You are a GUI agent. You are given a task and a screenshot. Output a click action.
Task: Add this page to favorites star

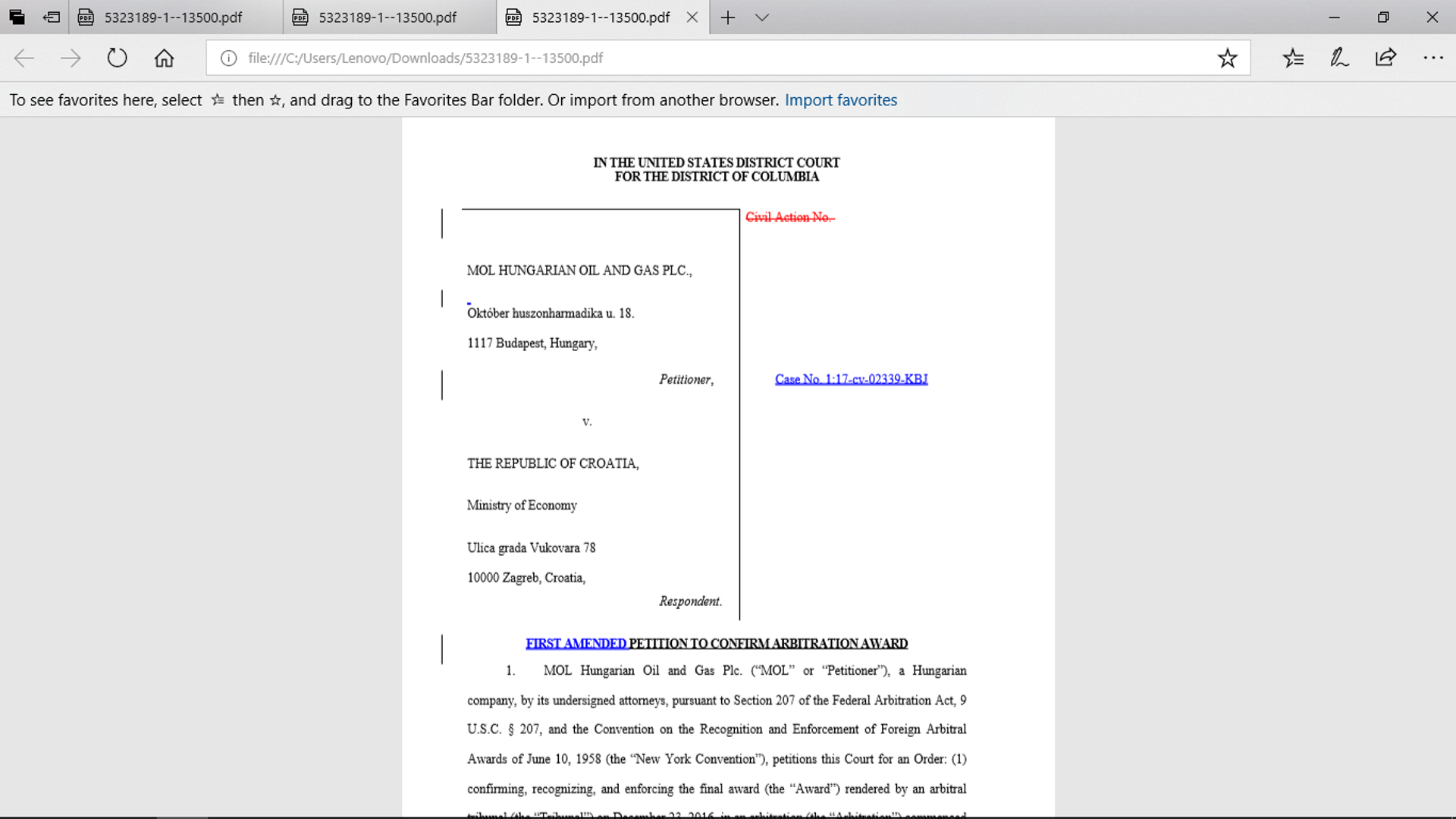[1227, 58]
